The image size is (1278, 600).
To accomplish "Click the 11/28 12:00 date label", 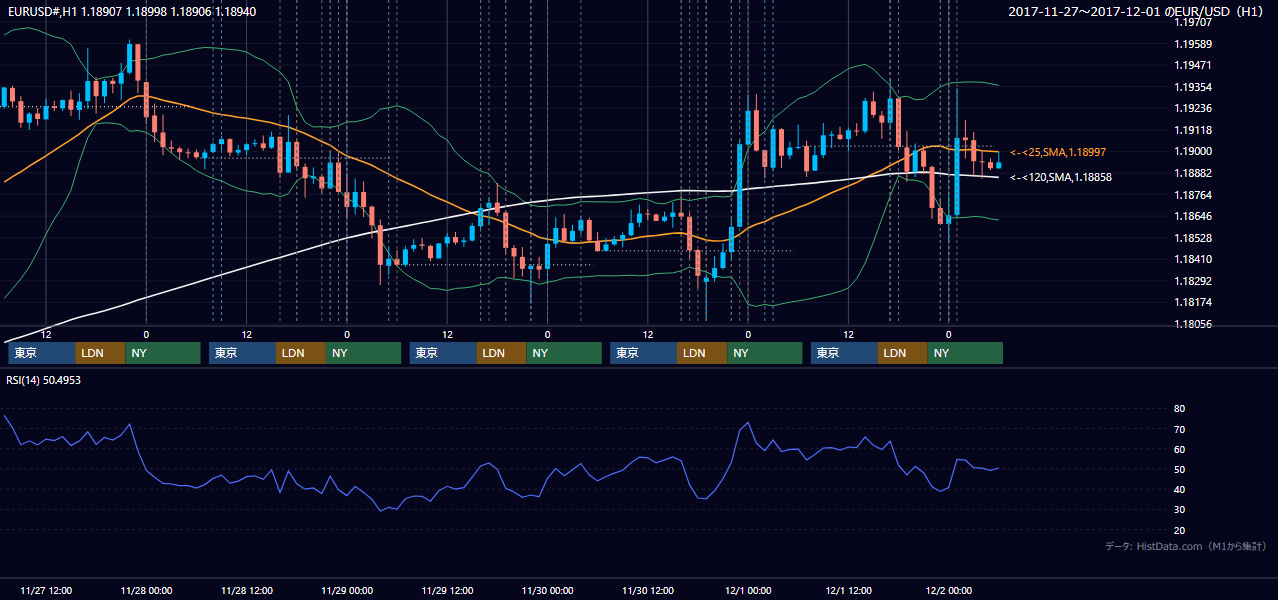I will 246,590.
